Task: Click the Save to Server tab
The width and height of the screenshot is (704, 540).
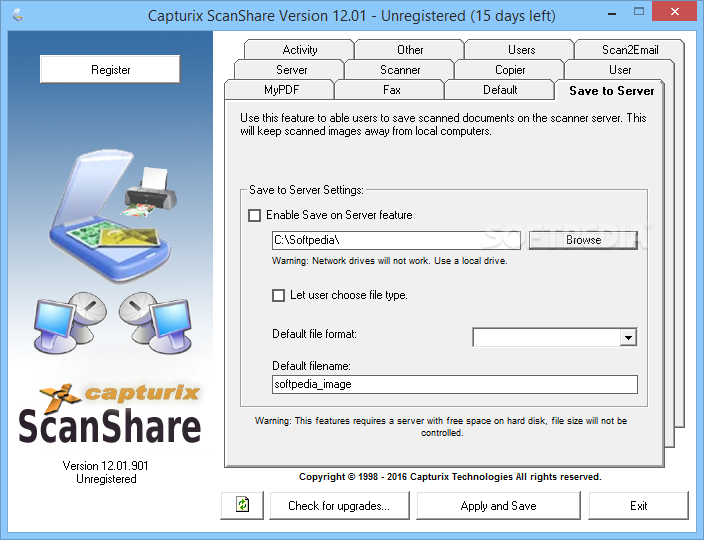Action: (611, 91)
